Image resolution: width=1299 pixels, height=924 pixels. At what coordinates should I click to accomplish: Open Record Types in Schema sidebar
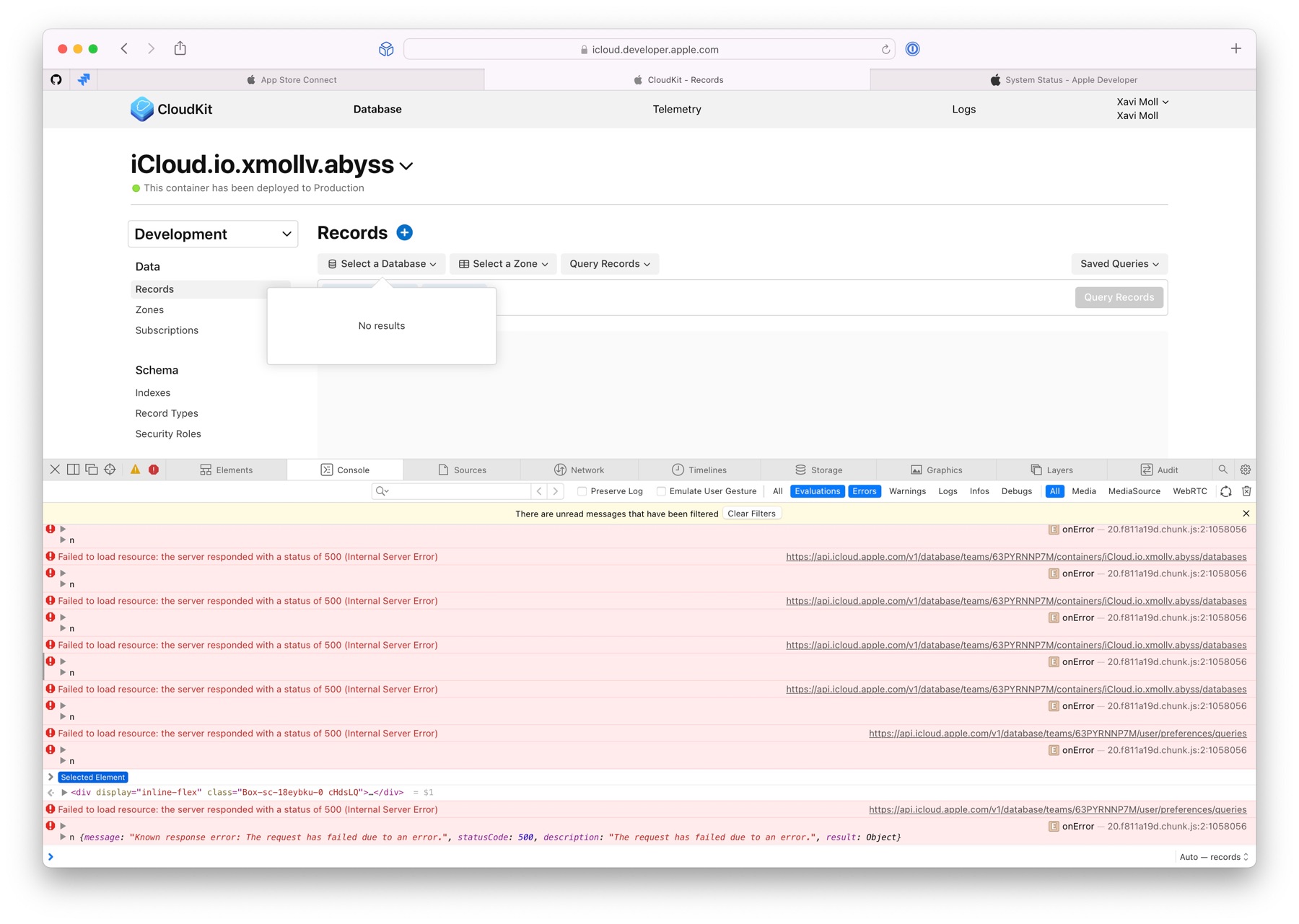pos(167,413)
